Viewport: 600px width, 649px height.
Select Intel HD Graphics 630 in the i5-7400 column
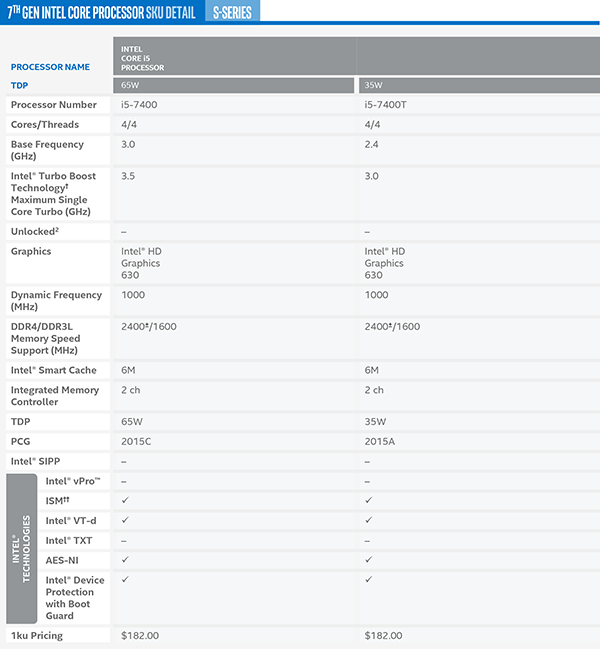pyautogui.click(x=141, y=263)
